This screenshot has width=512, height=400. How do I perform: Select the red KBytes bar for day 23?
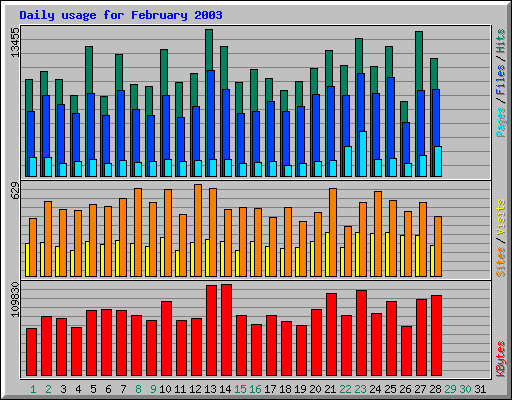(362, 333)
